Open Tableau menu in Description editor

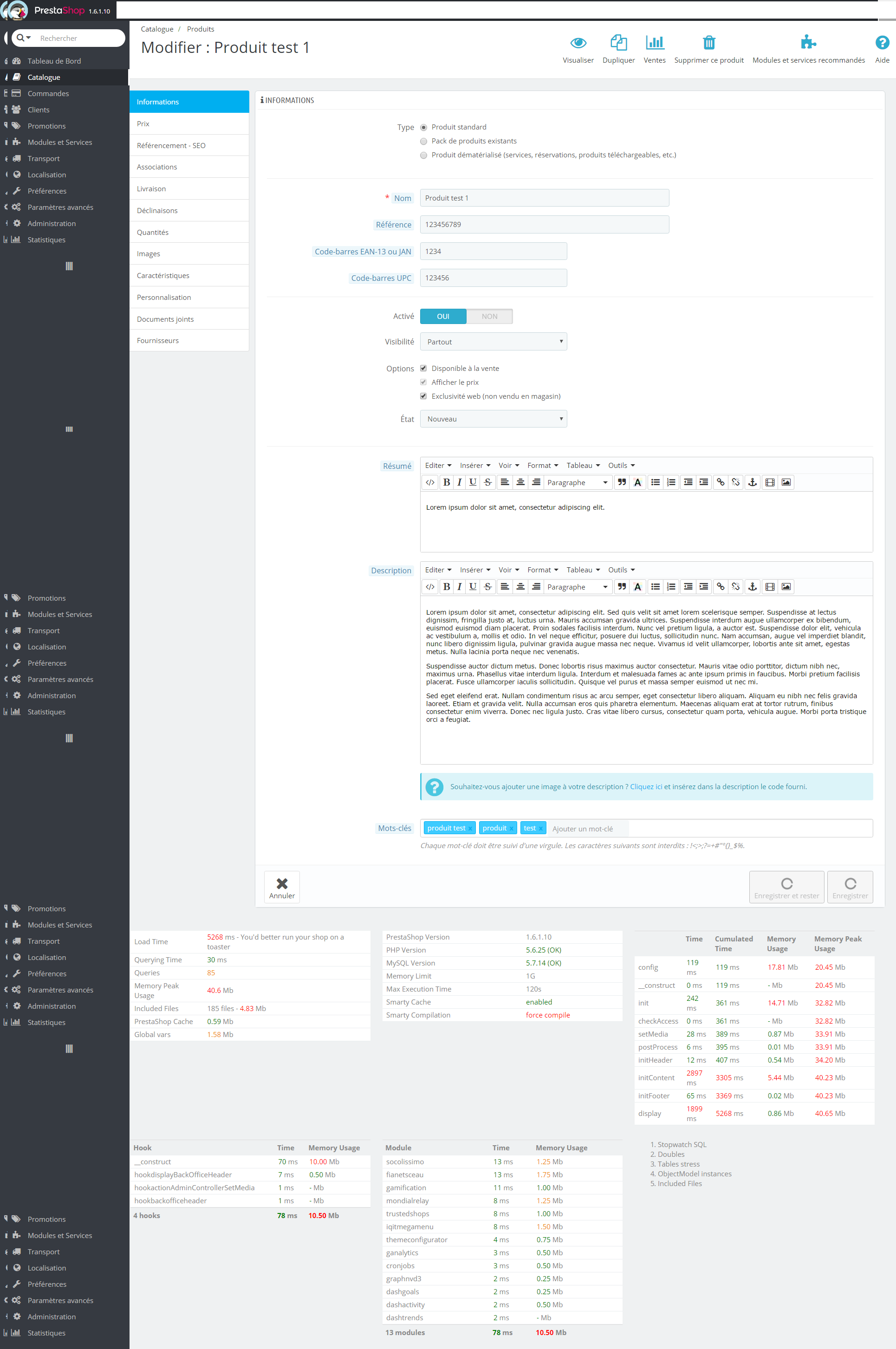point(583,570)
